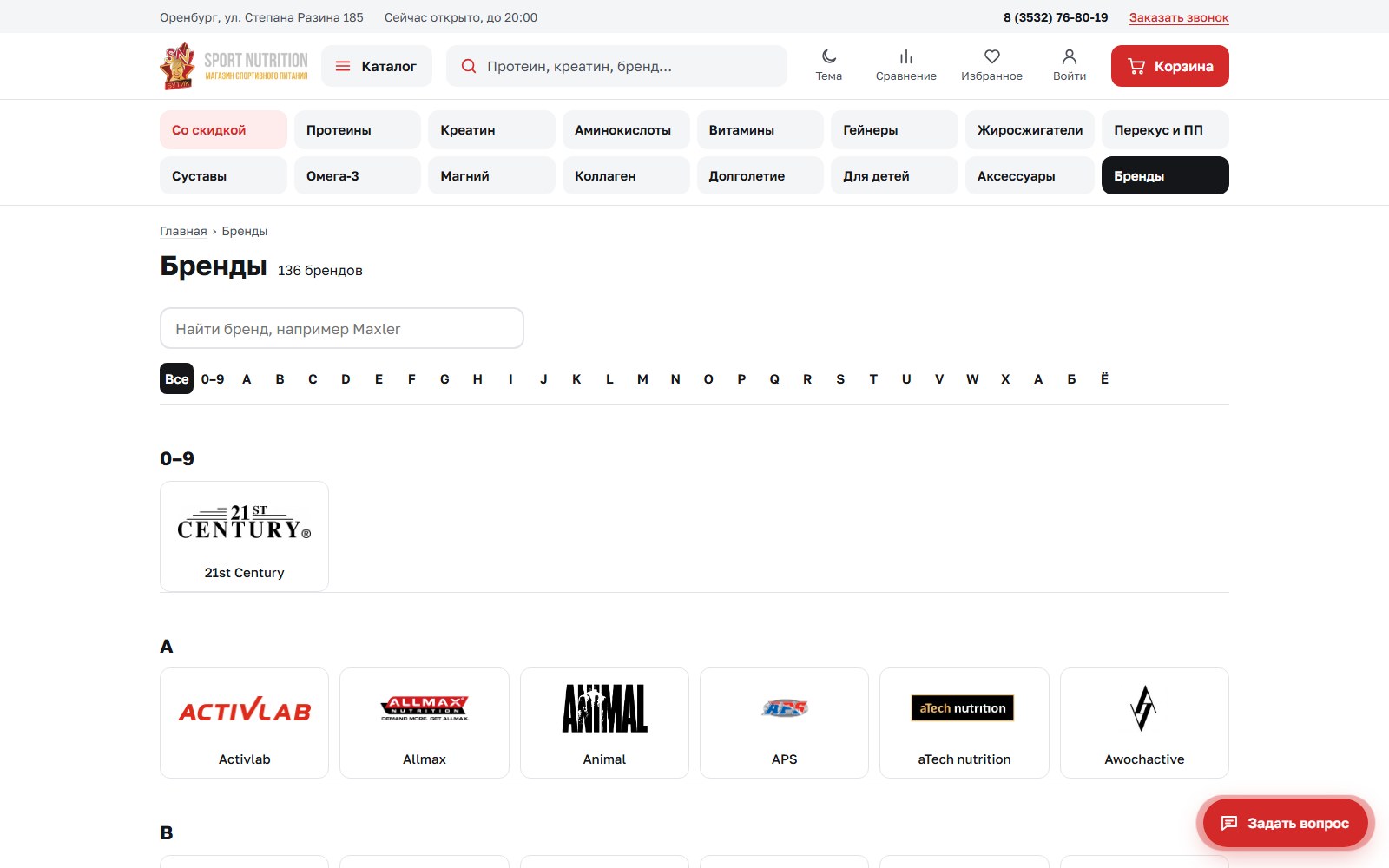
Task: Select the Гейнеры category
Action: coord(894,129)
